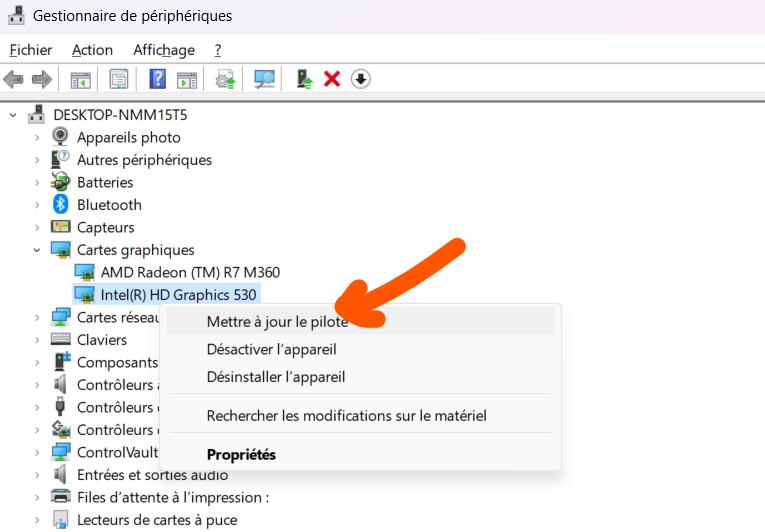Click the Device Manager title bar icon

click(x=16, y=15)
